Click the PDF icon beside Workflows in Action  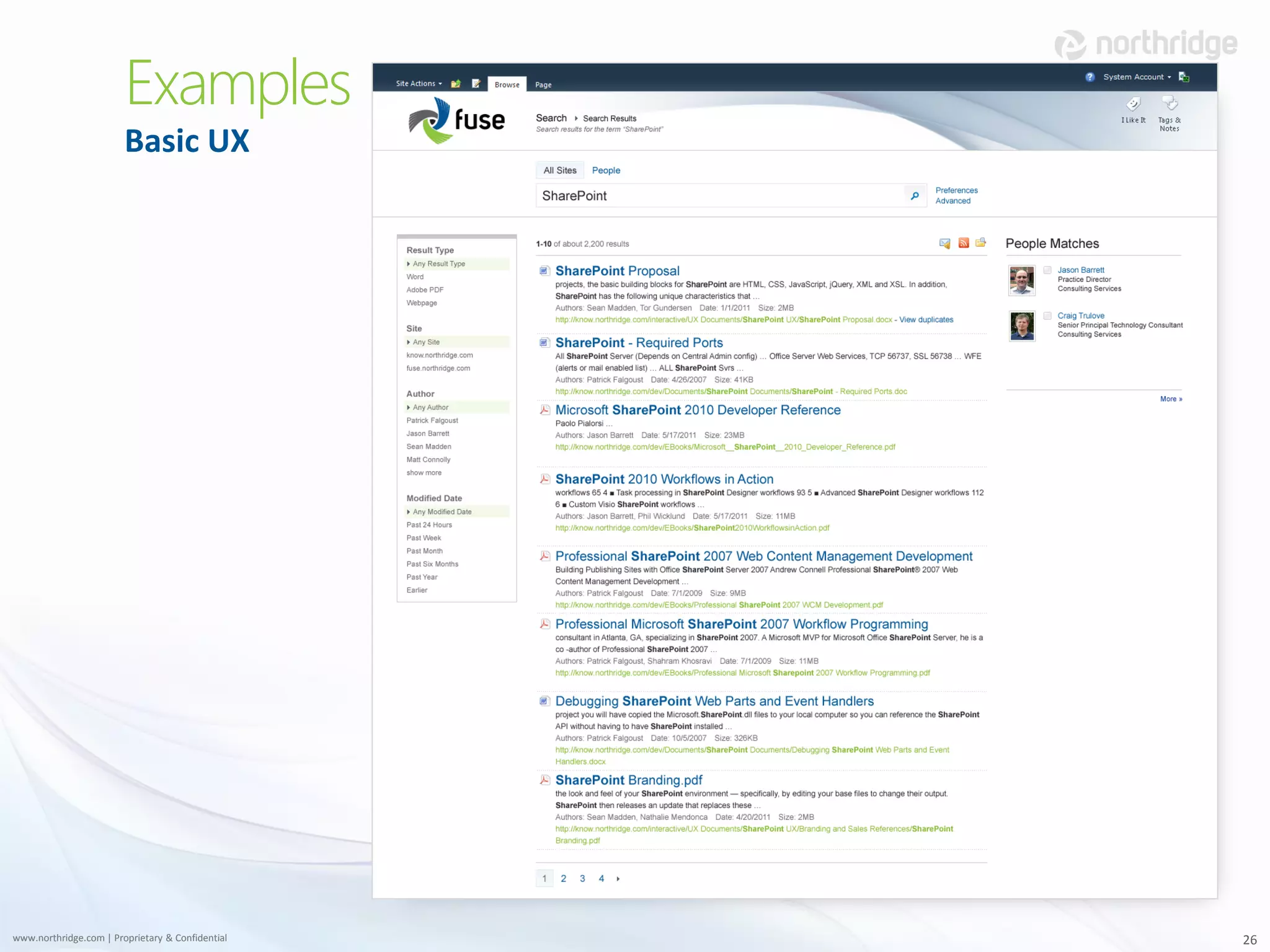click(544, 479)
